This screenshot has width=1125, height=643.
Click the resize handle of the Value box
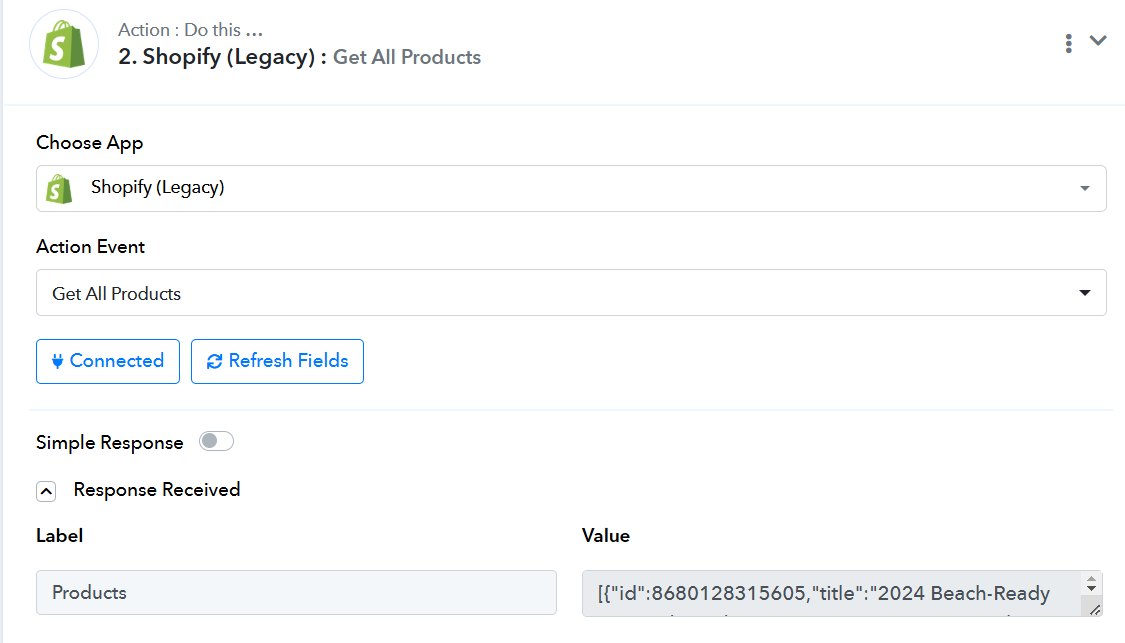[1094, 609]
